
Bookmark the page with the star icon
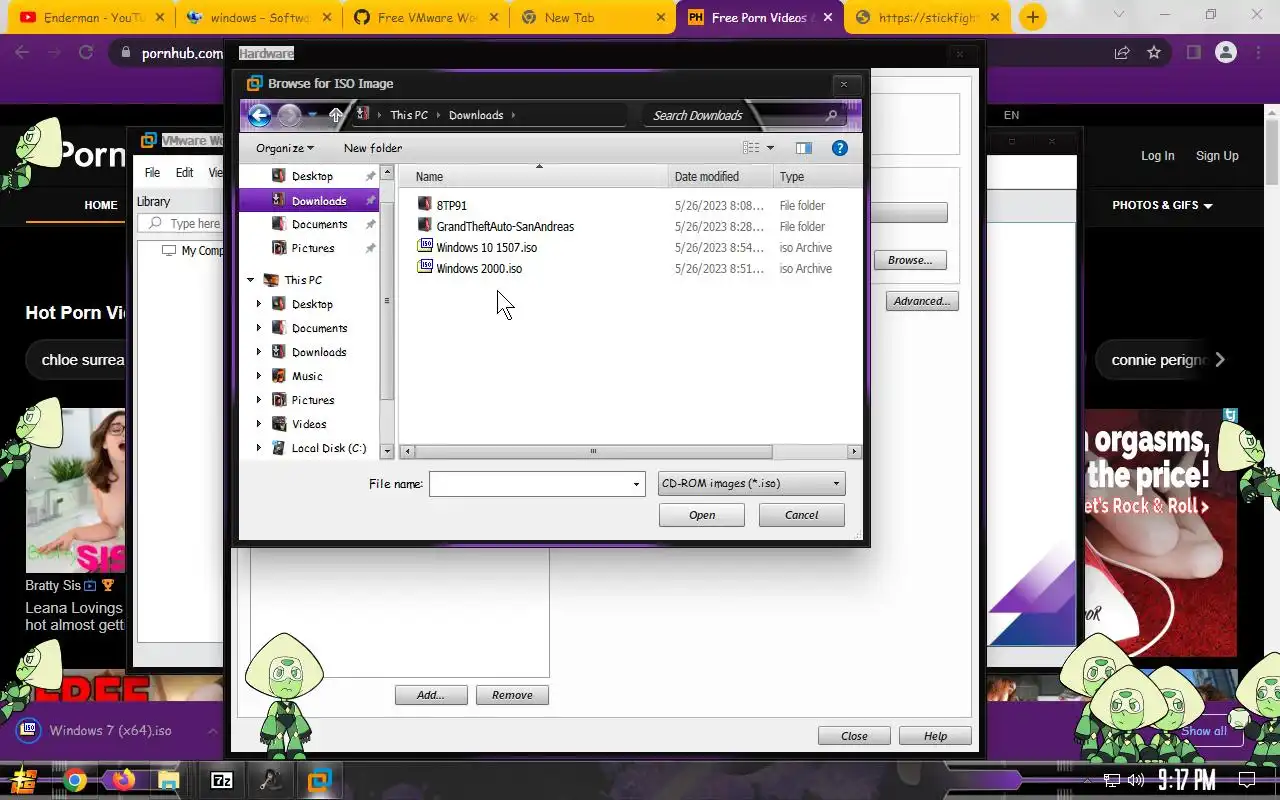tap(1154, 52)
